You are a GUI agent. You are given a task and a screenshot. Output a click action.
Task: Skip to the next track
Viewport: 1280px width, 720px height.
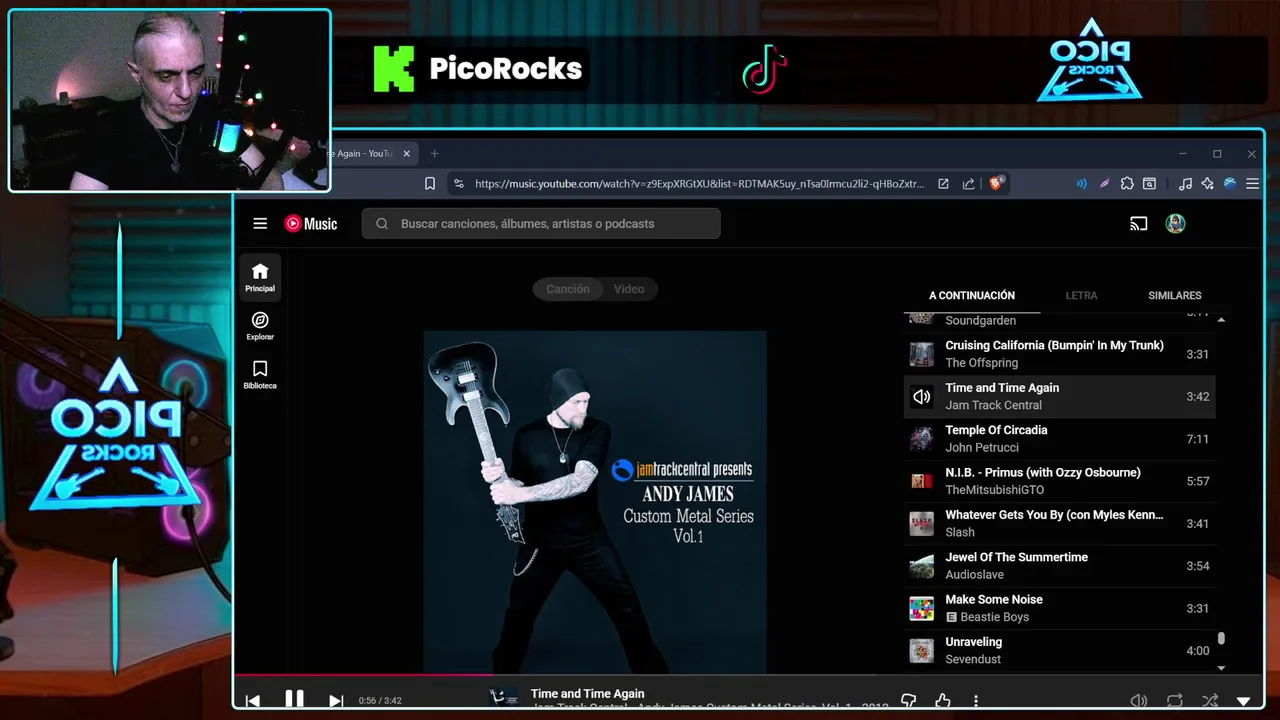[336, 701]
